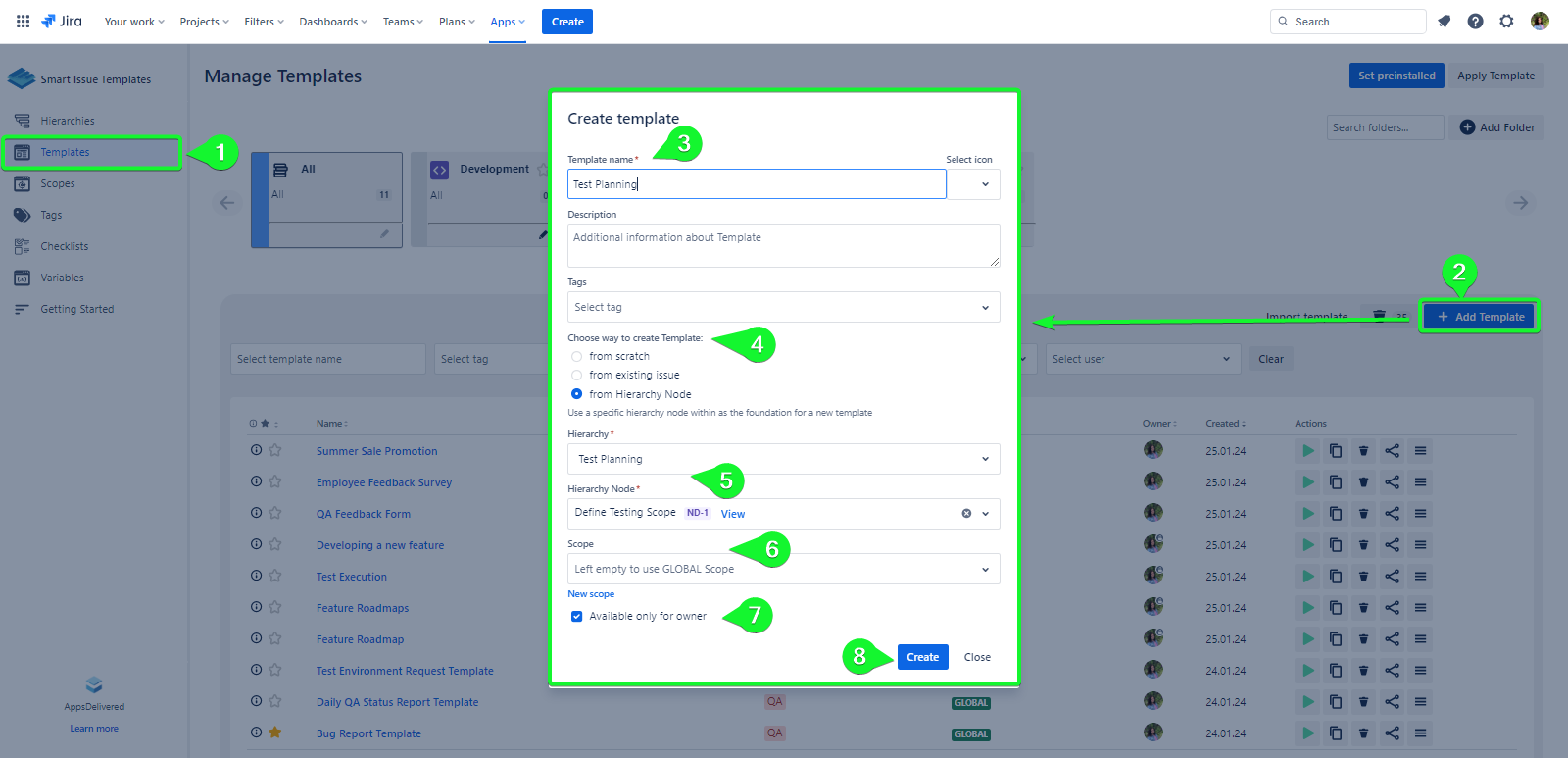Click the apply (play) icon for Summer Sale Promotion
Image resolution: width=1568 pixels, height=758 pixels.
pos(1307,451)
